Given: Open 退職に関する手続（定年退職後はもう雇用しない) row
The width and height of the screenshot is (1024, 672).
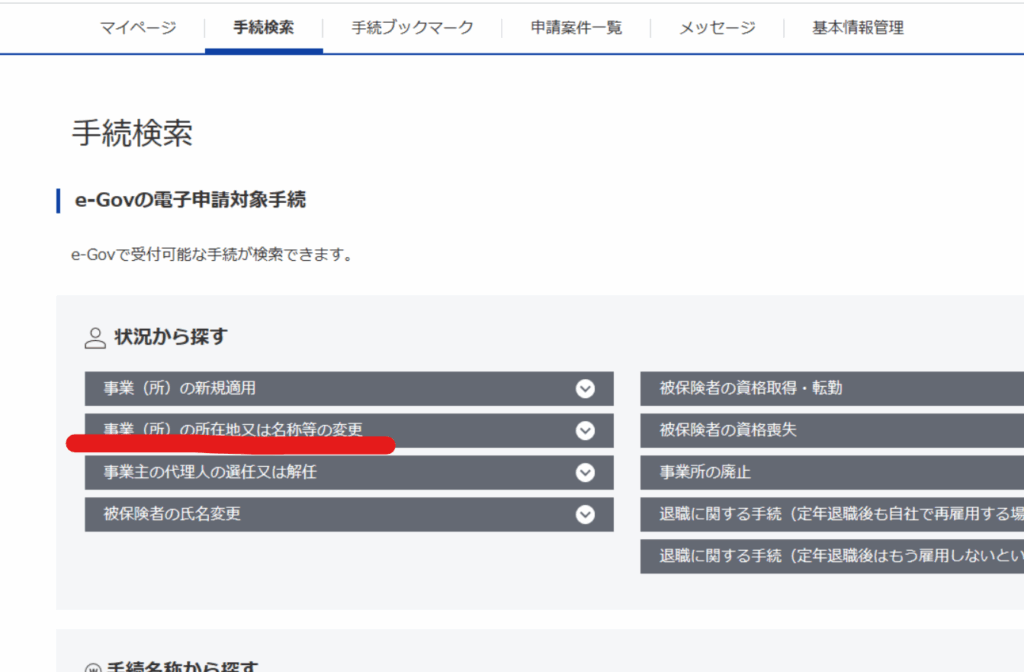Looking at the screenshot, I should tap(830, 557).
